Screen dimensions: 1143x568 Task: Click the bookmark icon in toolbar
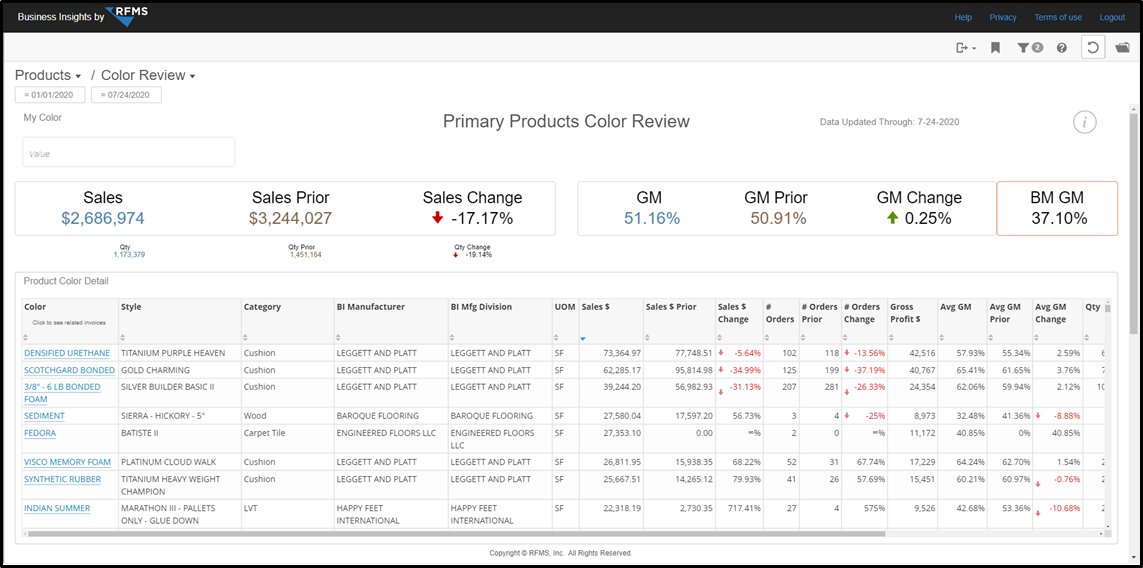995,47
